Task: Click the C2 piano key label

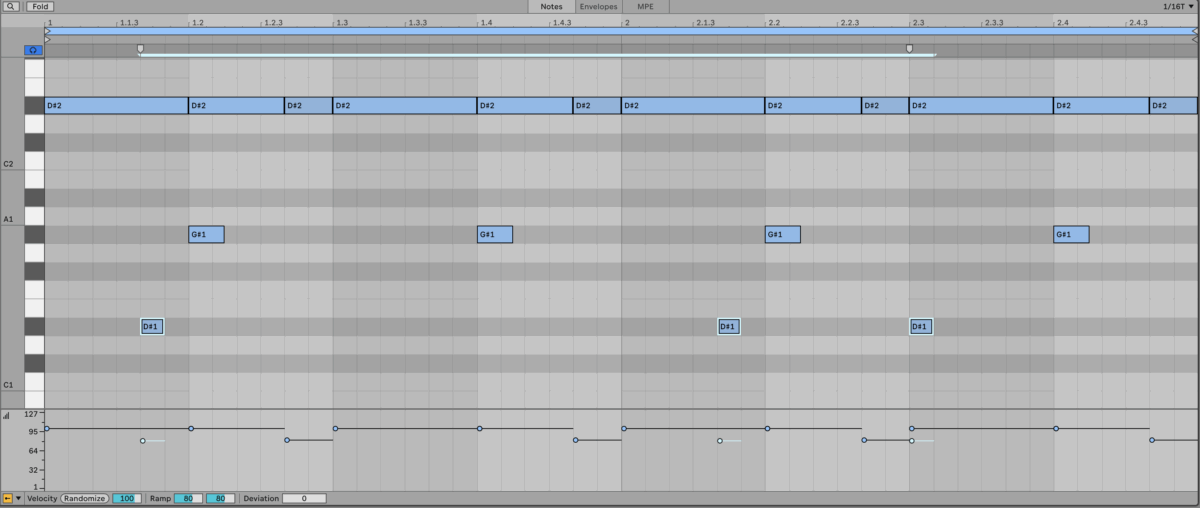Action: pyautogui.click(x=8, y=163)
